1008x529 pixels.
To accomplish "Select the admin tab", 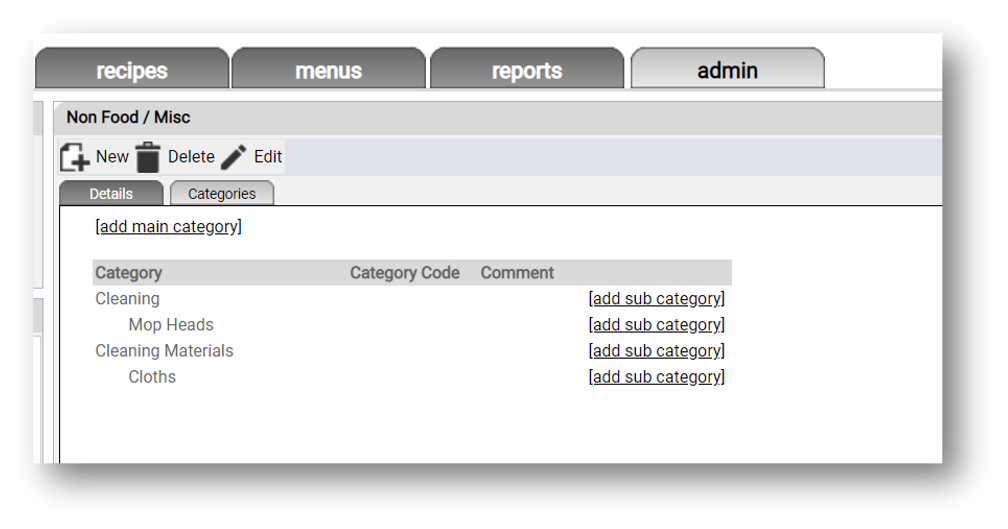I will [x=728, y=68].
